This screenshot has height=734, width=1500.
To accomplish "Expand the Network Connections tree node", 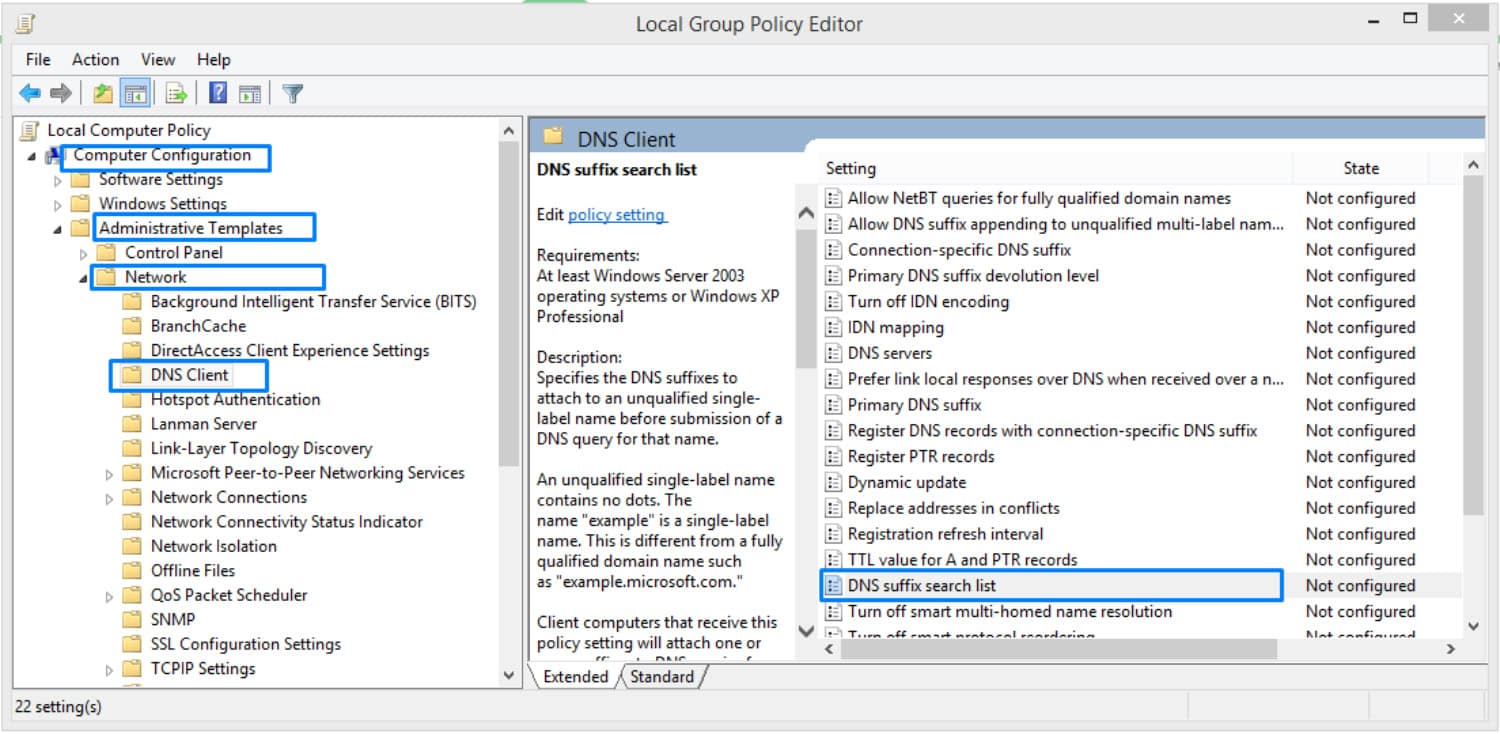I will [108, 497].
